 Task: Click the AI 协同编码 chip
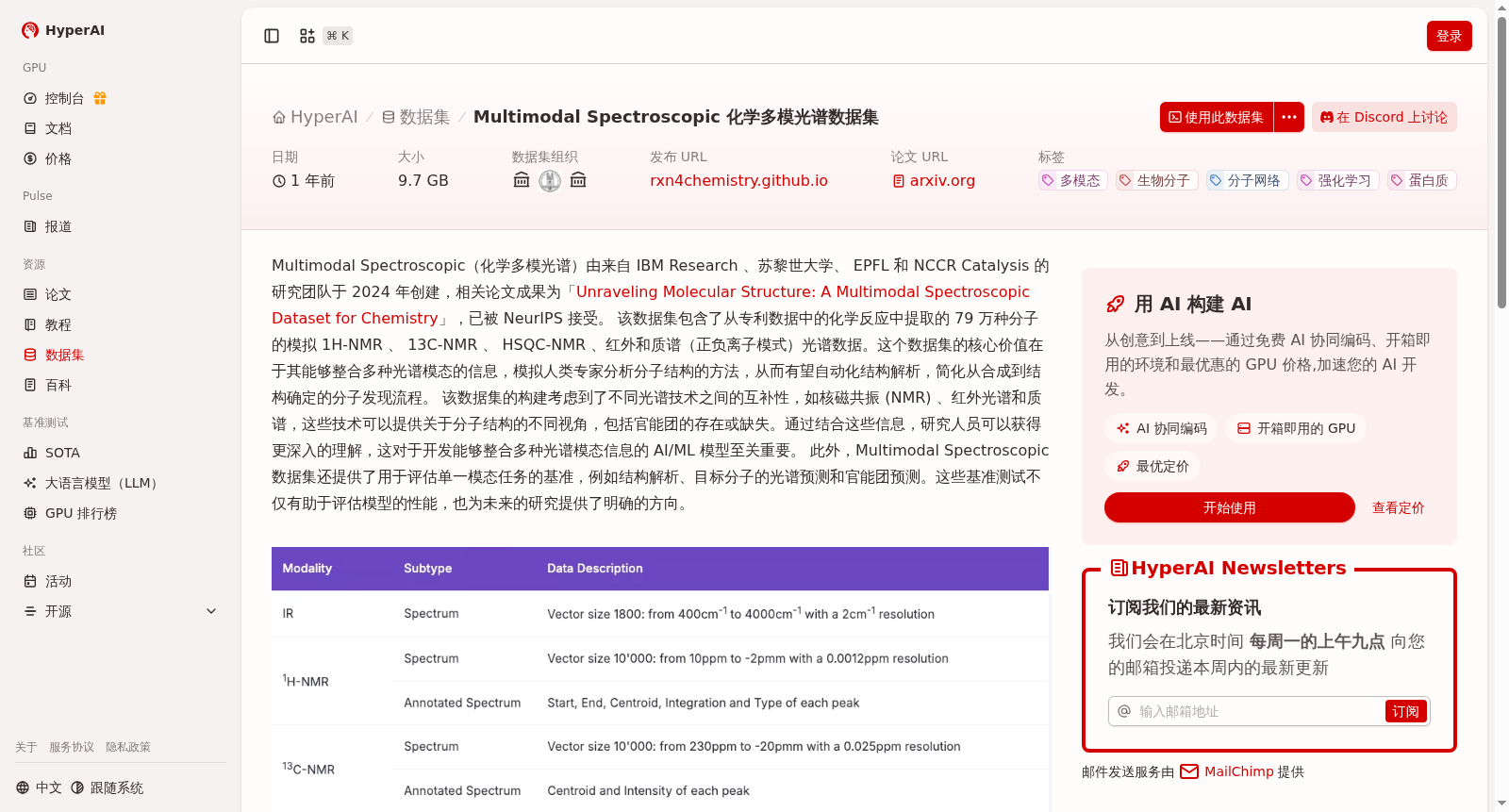[1162, 428]
